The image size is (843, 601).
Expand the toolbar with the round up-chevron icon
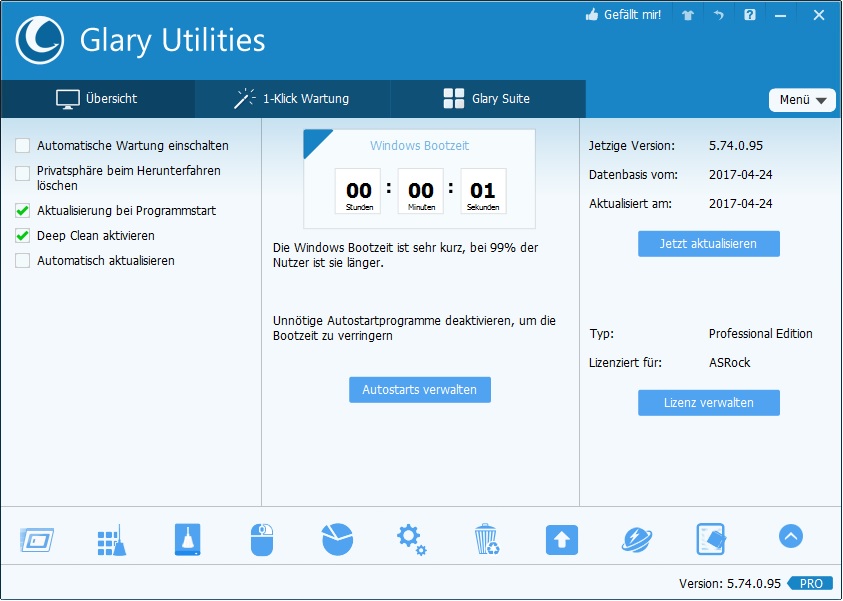[790, 536]
